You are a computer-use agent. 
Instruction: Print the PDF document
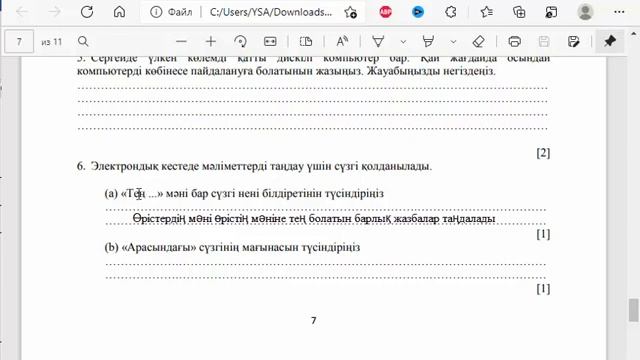(514, 41)
